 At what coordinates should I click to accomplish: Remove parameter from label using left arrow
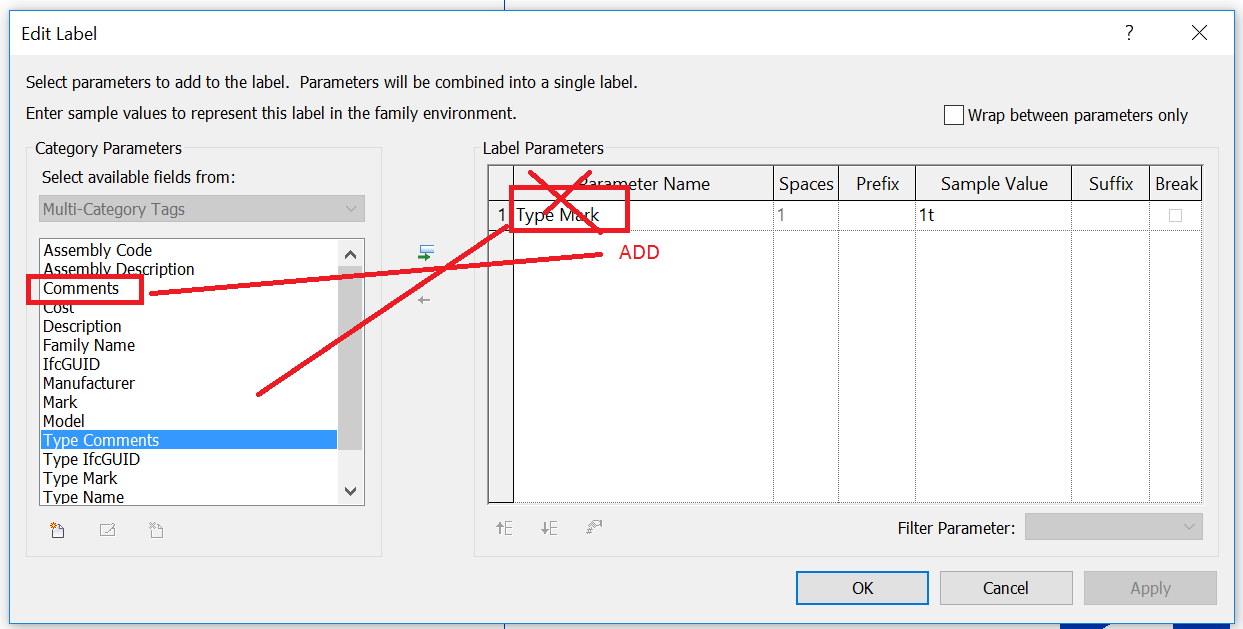pyautogui.click(x=424, y=298)
